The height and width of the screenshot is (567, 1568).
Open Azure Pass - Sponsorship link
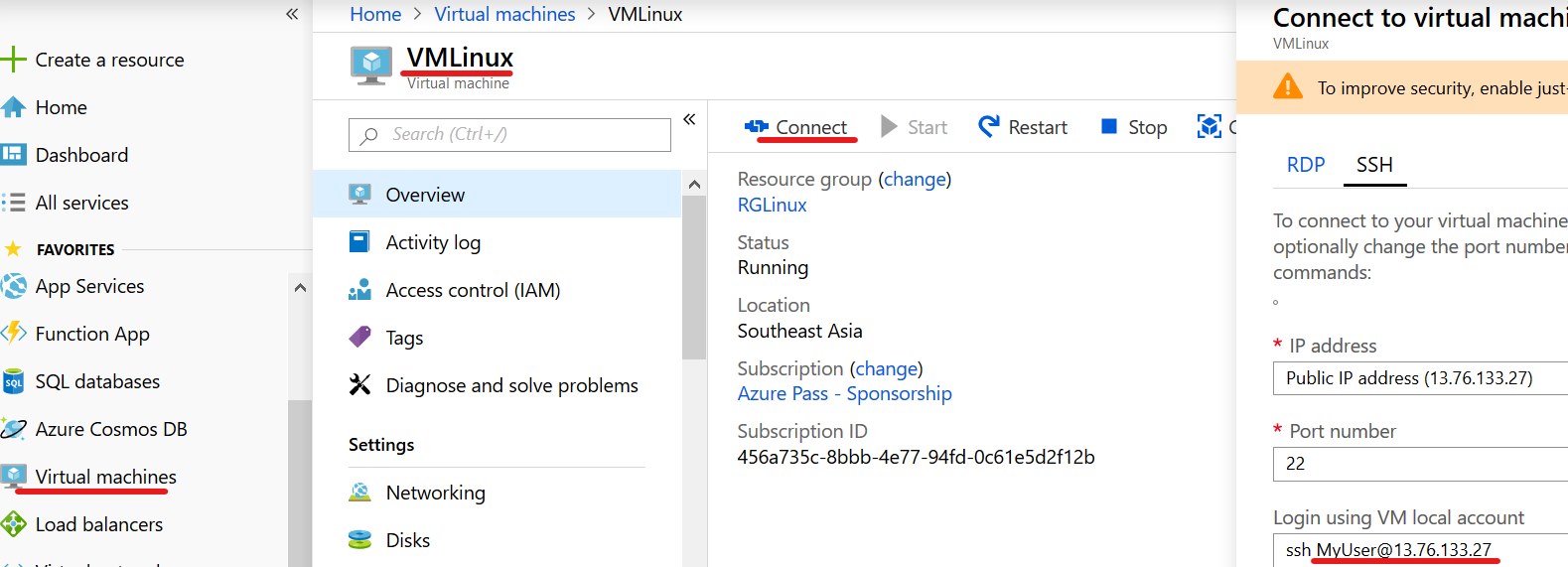(x=844, y=393)
